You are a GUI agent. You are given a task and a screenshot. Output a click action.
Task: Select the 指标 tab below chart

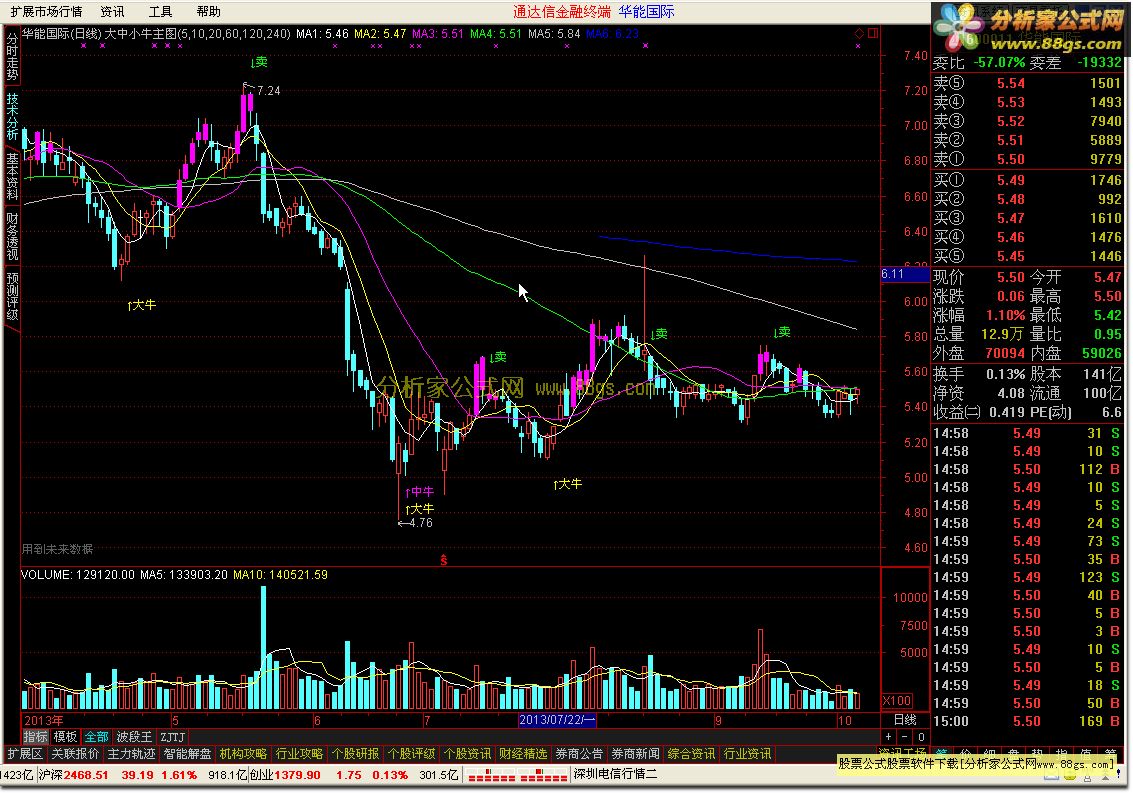pos(35,737)
